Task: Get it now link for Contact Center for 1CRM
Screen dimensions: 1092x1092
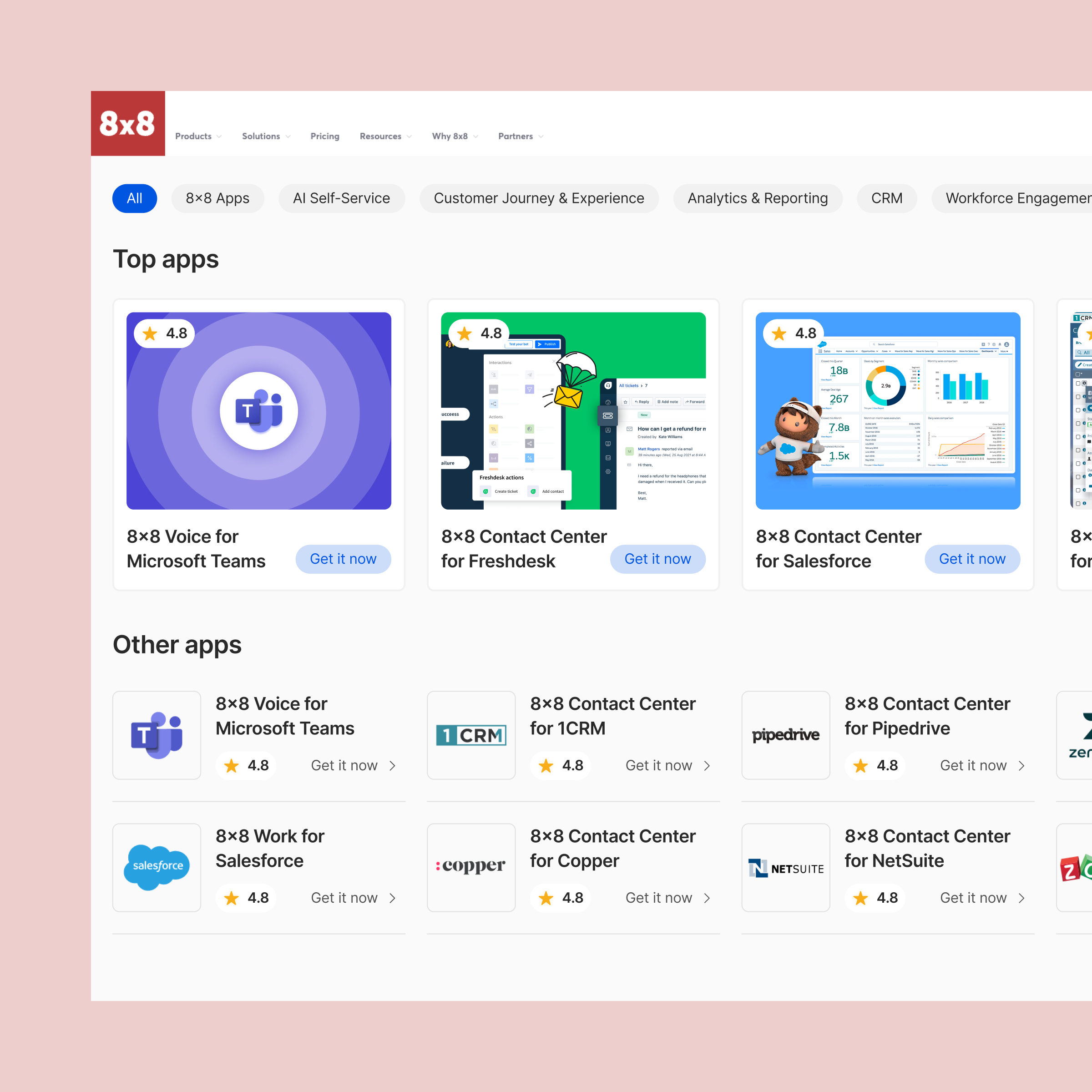Action: coord(668,765)
